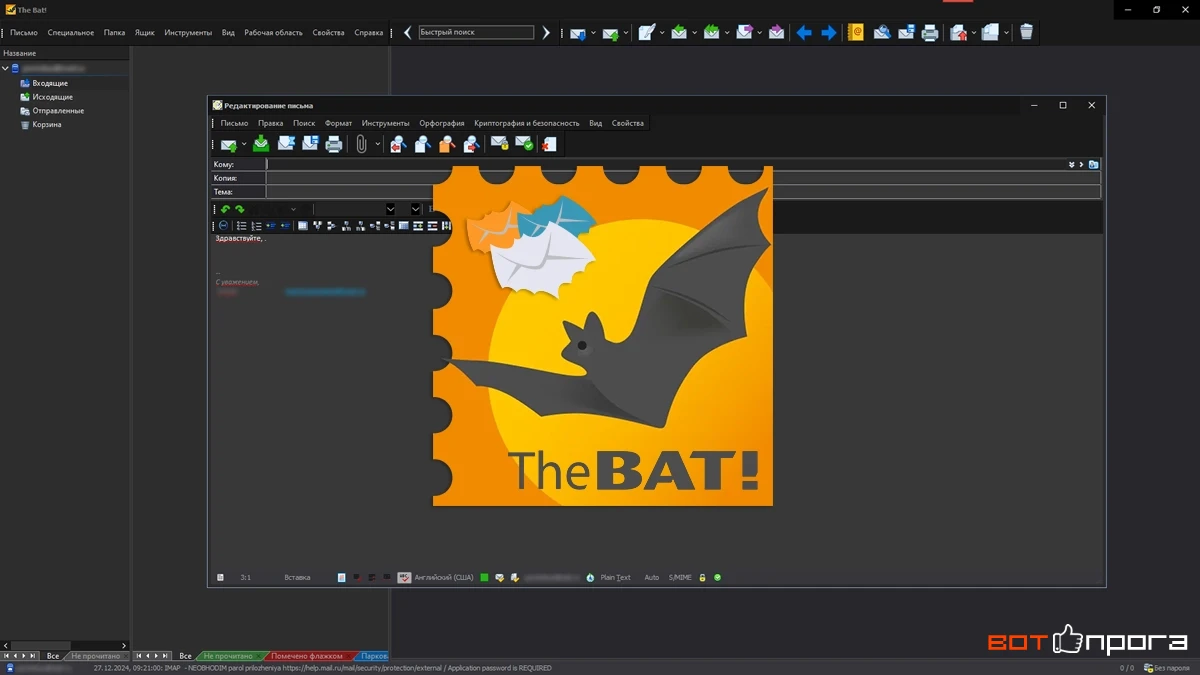Select the Входящие folder
Screen dimensions: 1200x675
(50, 83)
